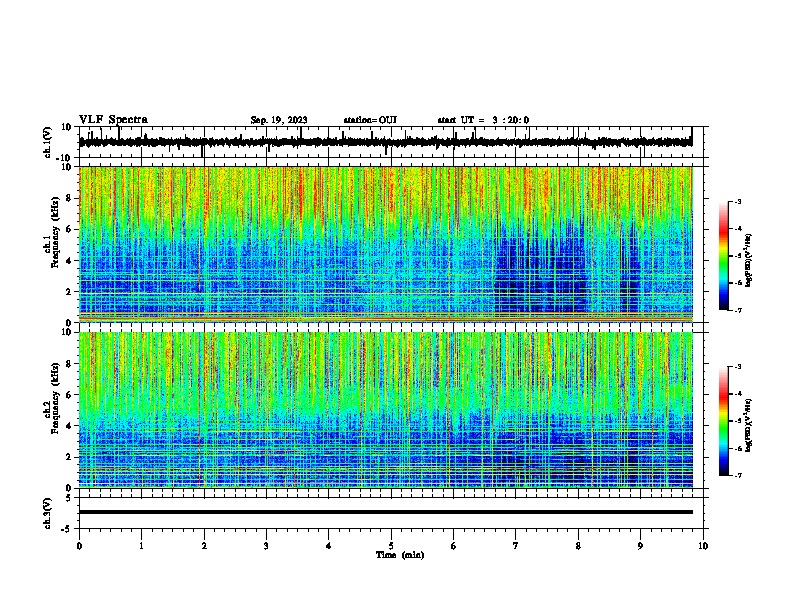Image resolution: width=792 pixels, height=612 pixels.
Task: Click the 'ch.3(V)' axis label
Action: click(48, 513)
